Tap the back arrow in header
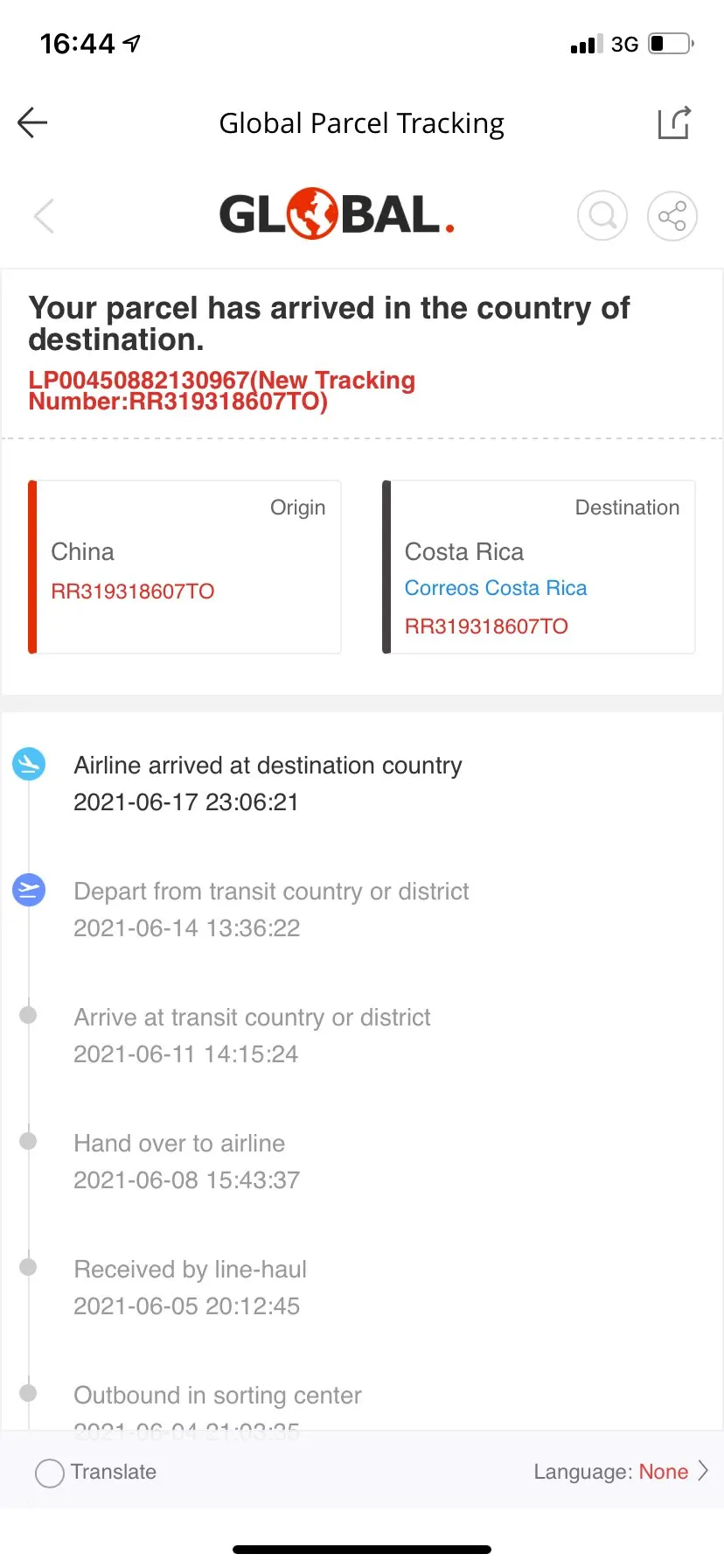This screenshot has height=1568, width=724. [x=32, y=122]
